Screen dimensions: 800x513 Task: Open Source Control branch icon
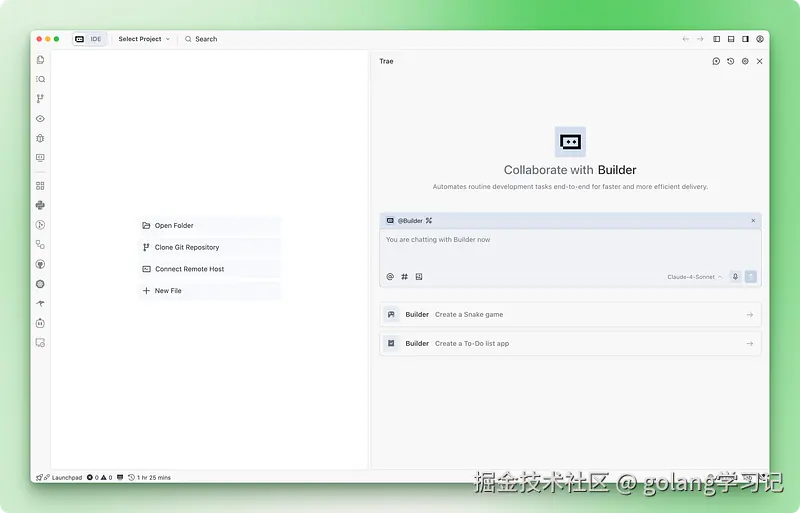click(x=40, y=99)
